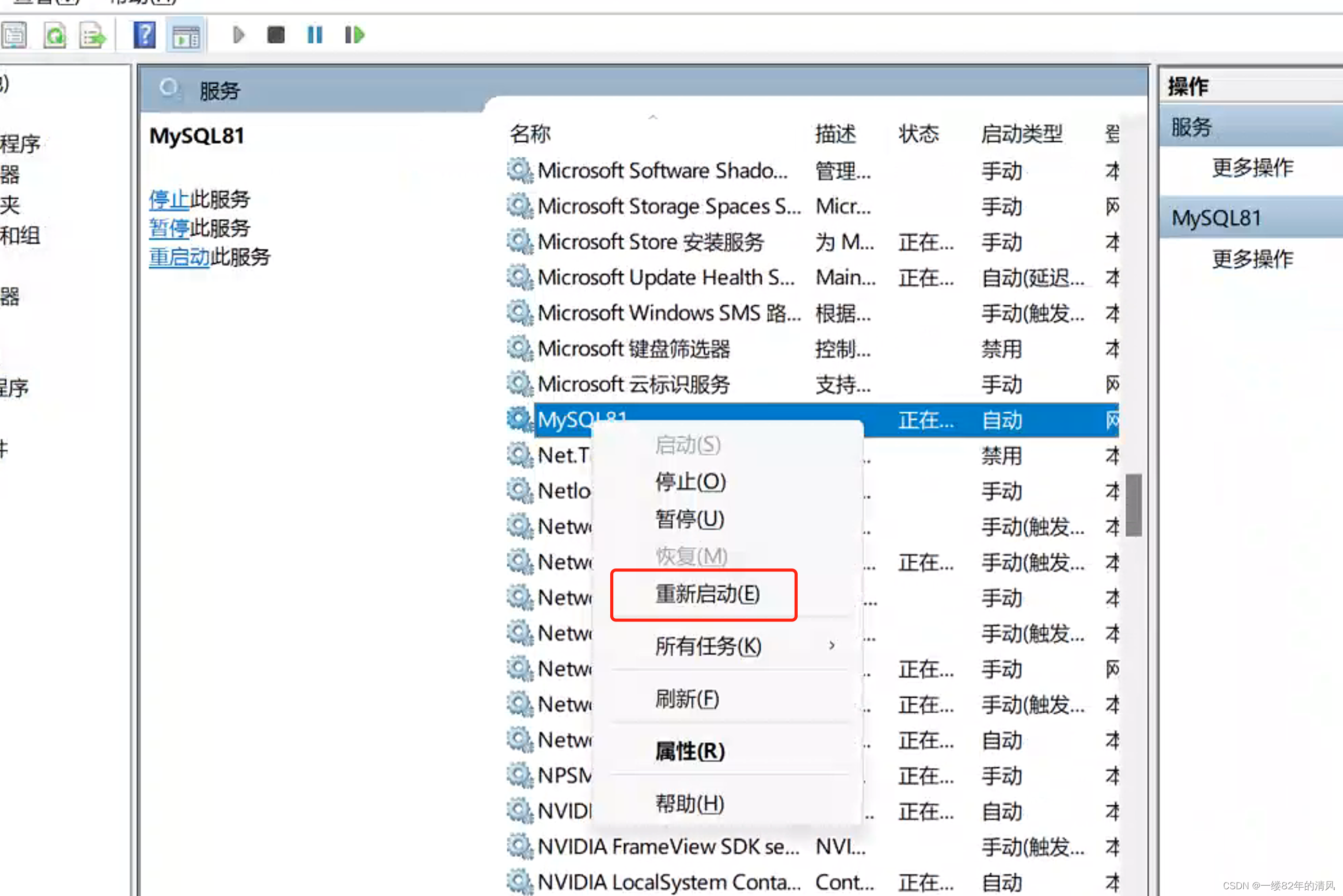Click 自动(延迟... startup type of Update Health
The height and width of the screenshot is (896, 1343).
(x=1033, y=277)
